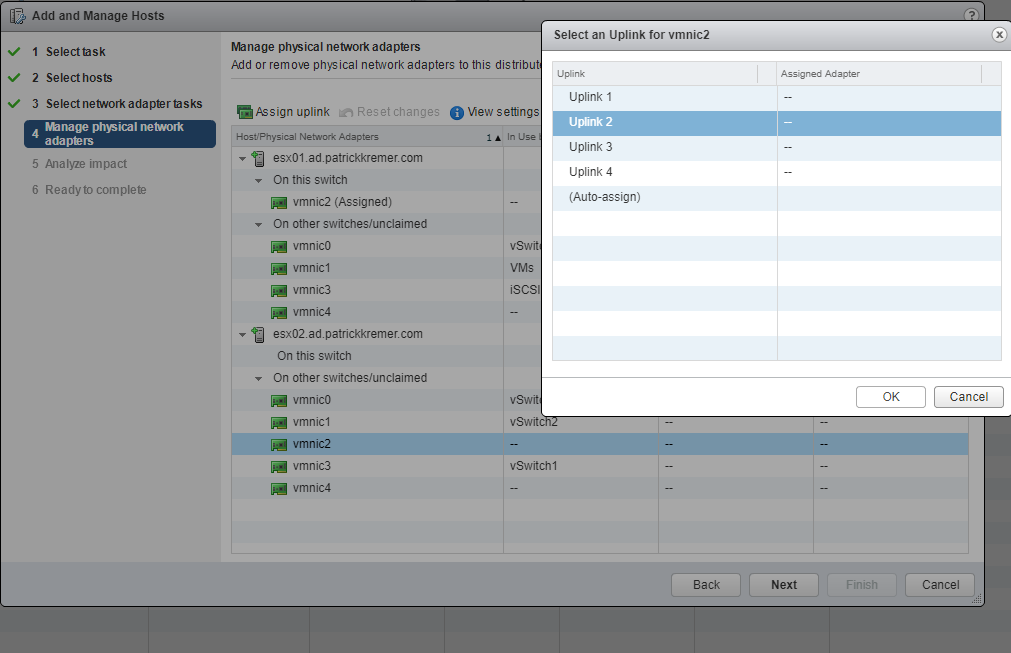This screenshot has width=1011, height=653.
Task: Click Next in the wizard
Action: [783, 585]
